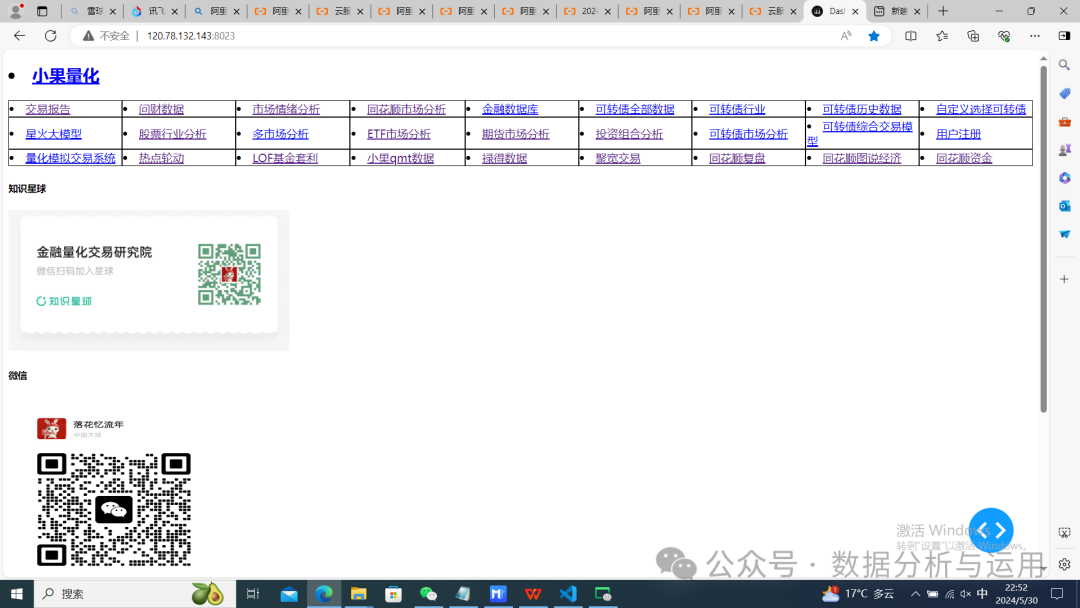Open the Outlook icon in the sidebar

point(1064,206)
